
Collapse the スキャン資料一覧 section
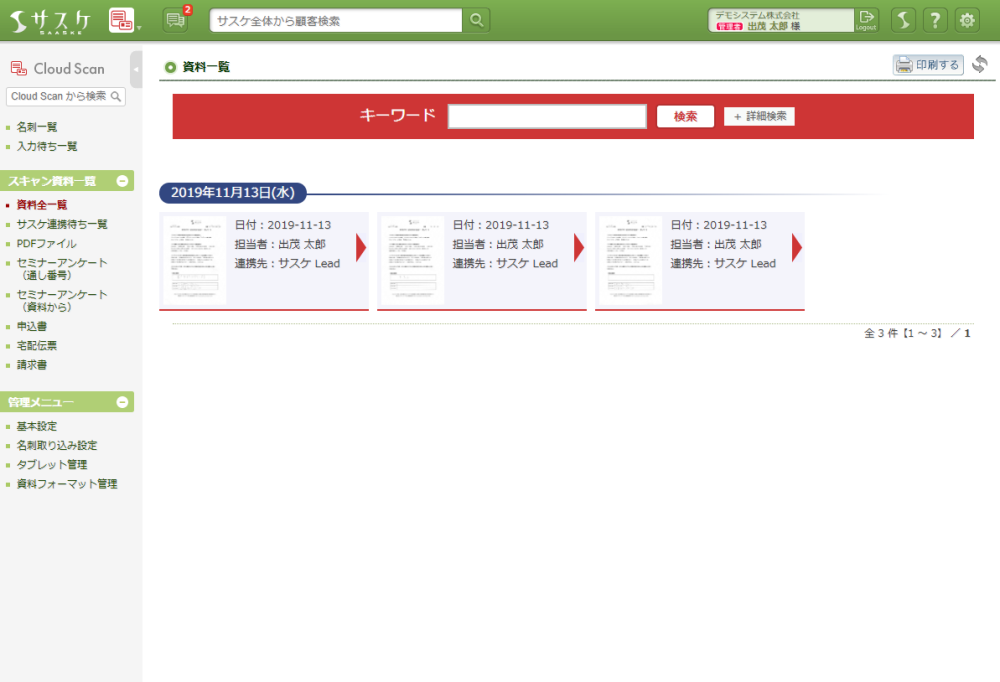point(122,181)
